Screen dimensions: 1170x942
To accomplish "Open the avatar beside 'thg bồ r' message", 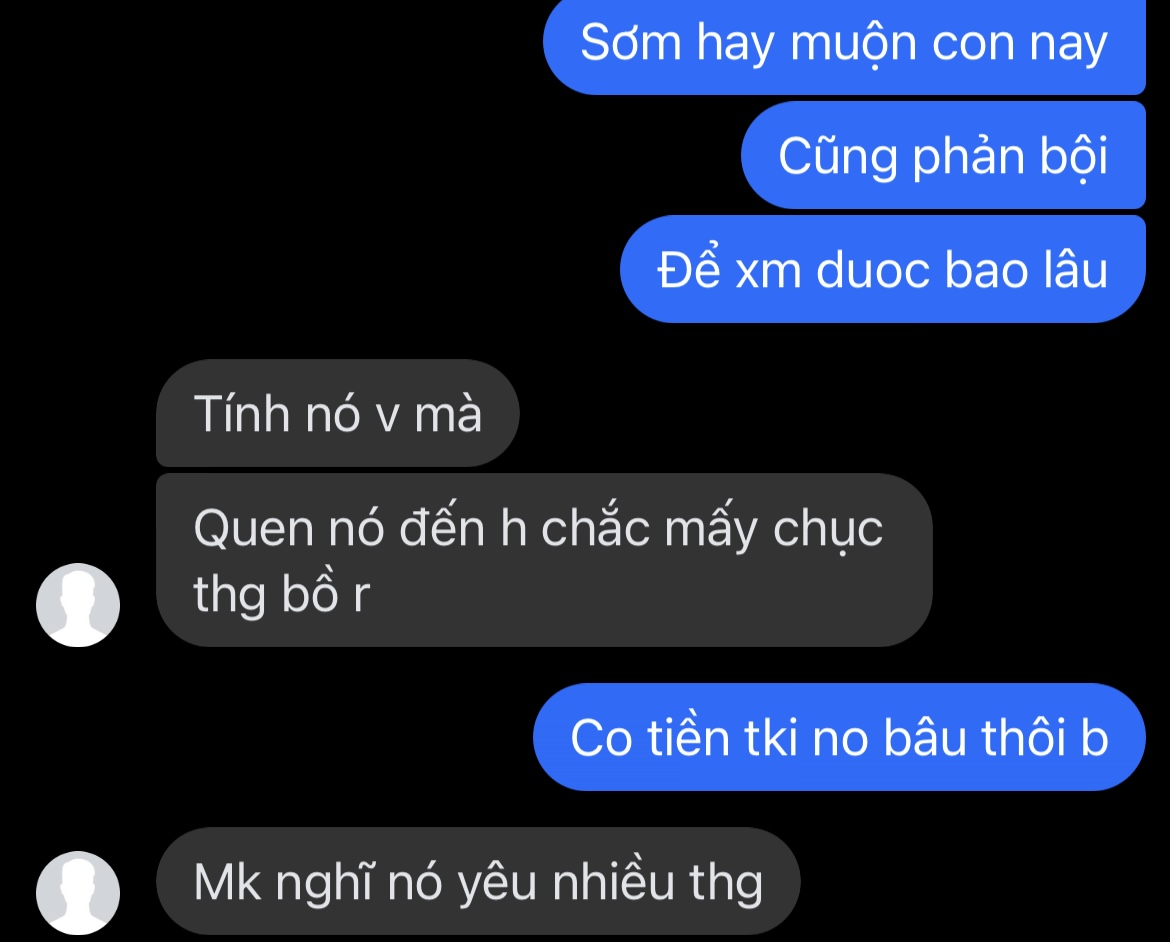I will [78, 605].
